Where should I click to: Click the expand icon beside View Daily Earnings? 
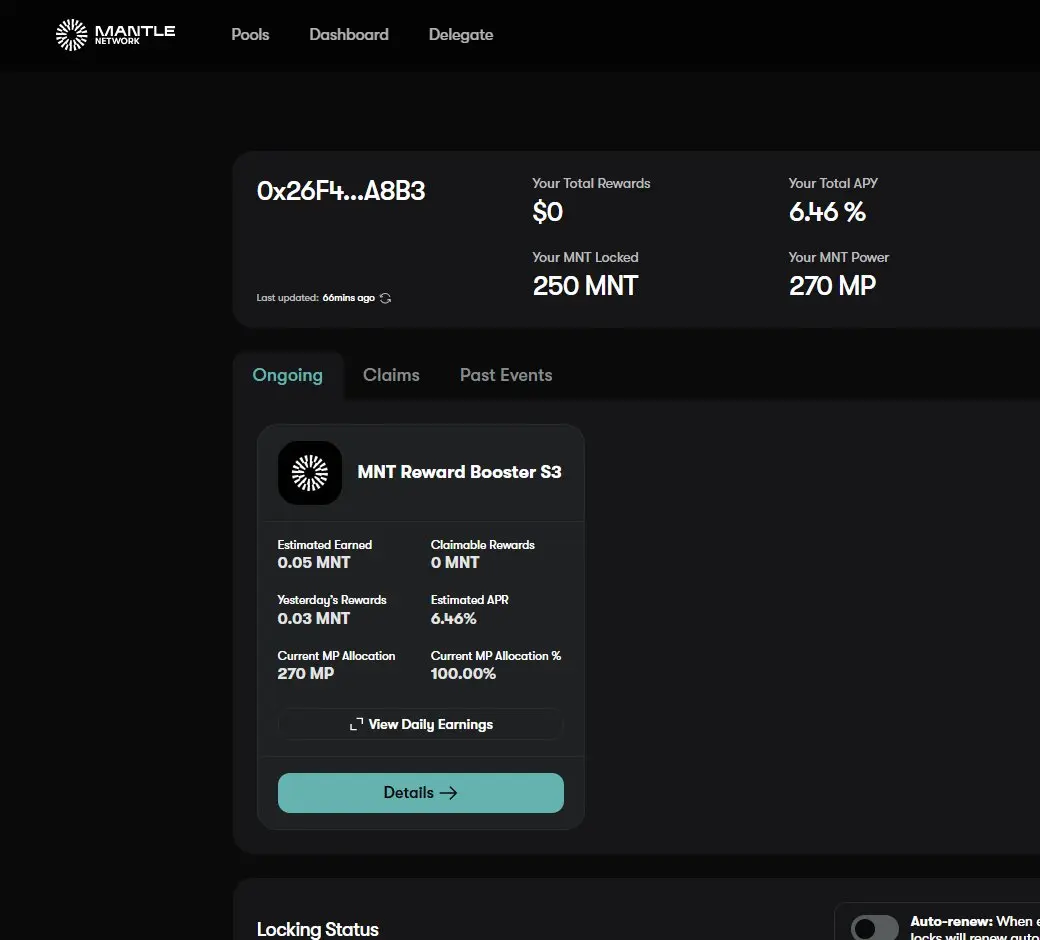(356, 724)
